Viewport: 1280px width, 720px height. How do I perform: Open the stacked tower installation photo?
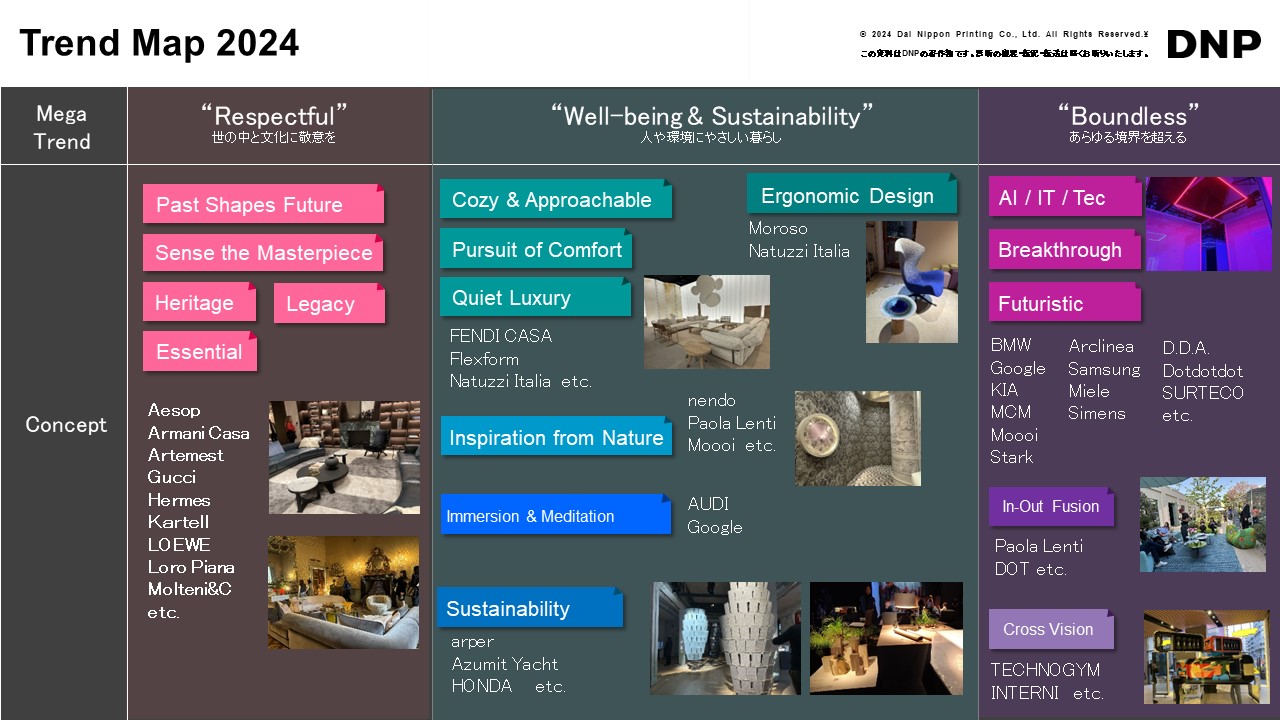coord(725,638)
